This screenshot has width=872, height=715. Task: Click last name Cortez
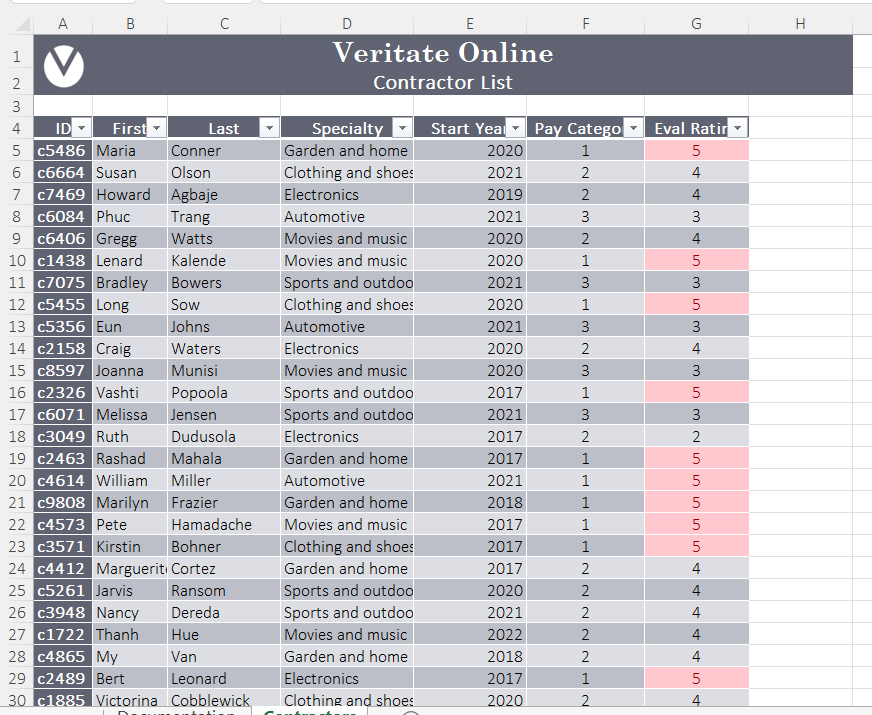[x=224, y=568]
